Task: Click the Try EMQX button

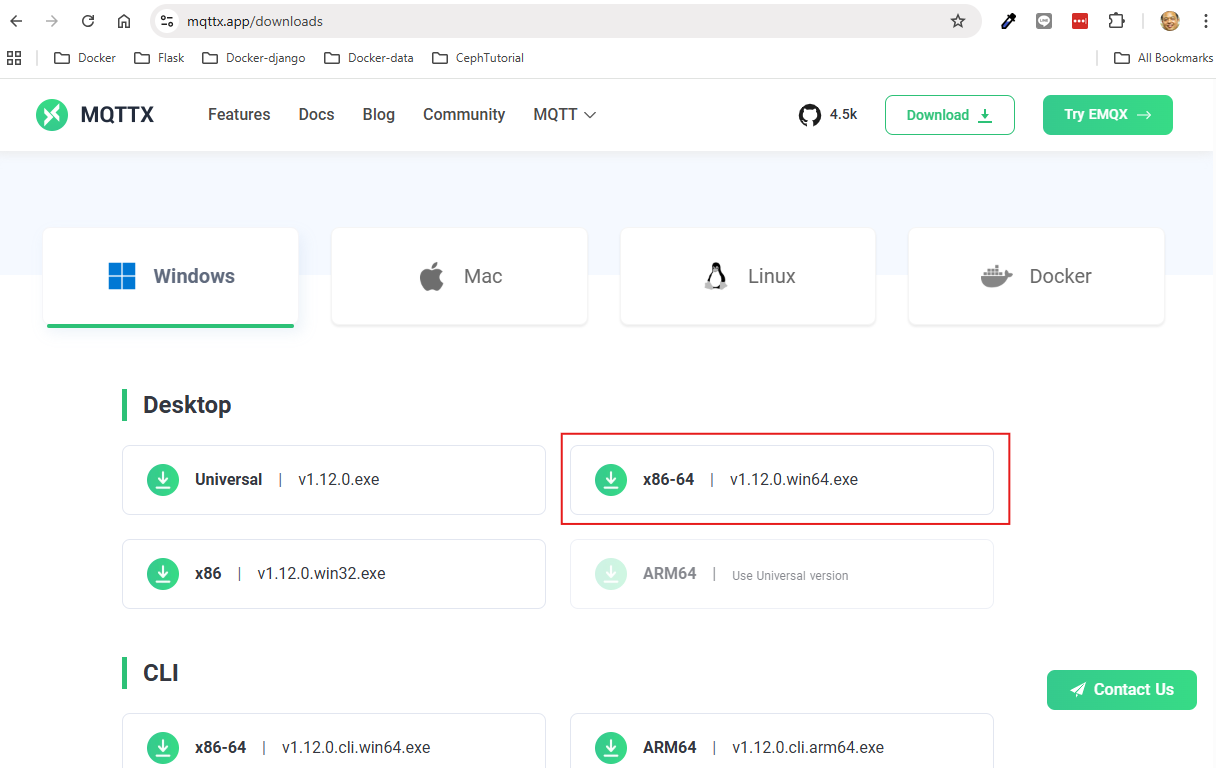Action: coord(1107,115)
